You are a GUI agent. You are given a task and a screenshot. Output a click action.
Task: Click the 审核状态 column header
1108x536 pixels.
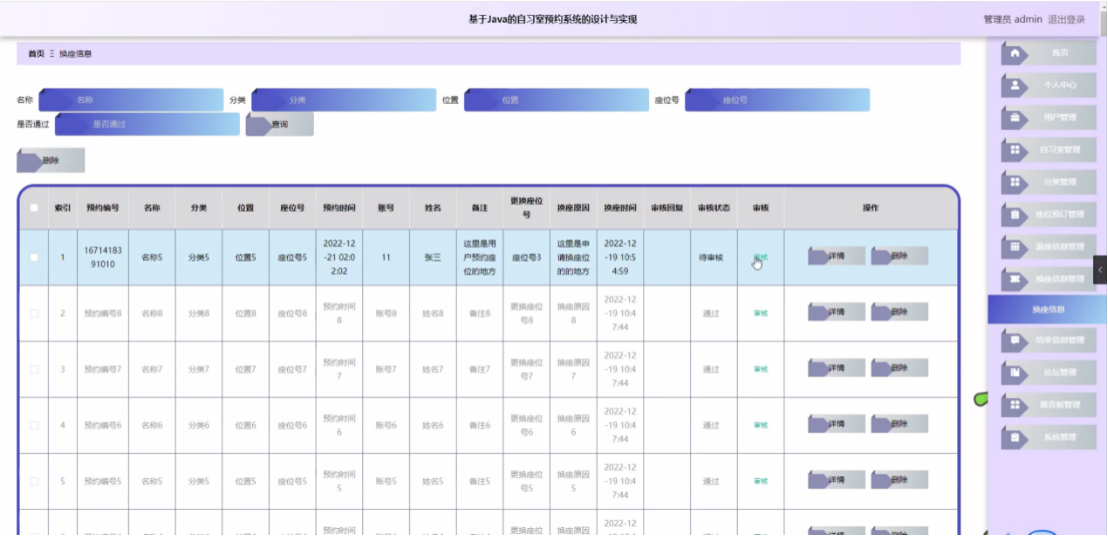click(x=714, y=208)
